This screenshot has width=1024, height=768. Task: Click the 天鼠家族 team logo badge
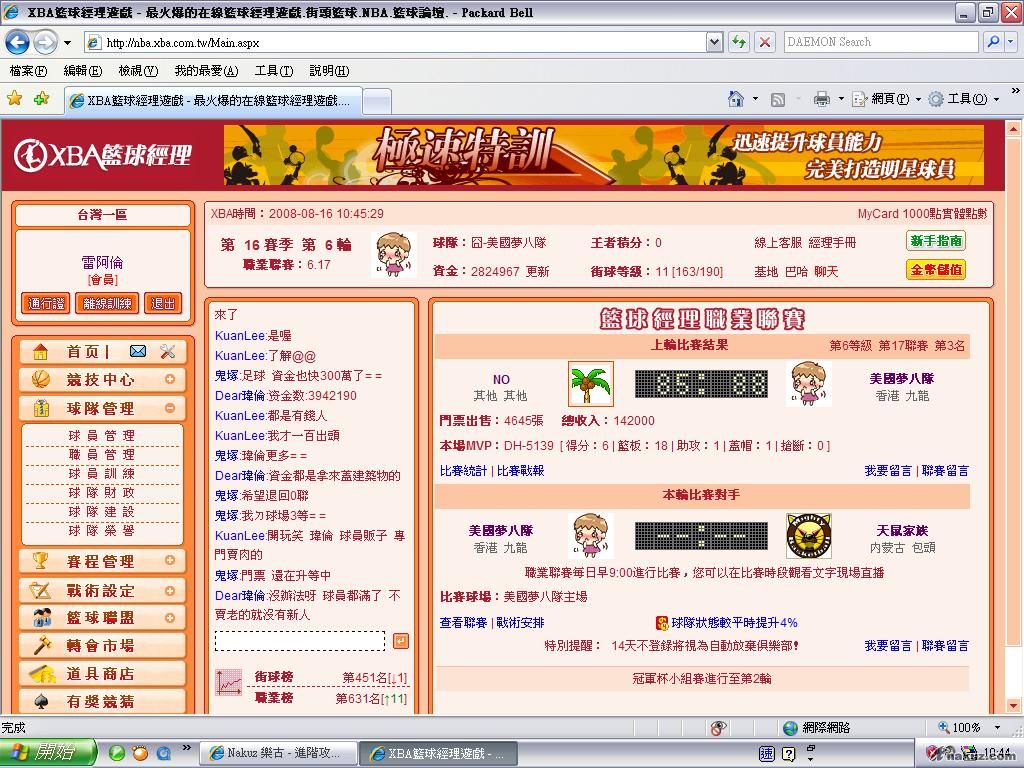808,536
